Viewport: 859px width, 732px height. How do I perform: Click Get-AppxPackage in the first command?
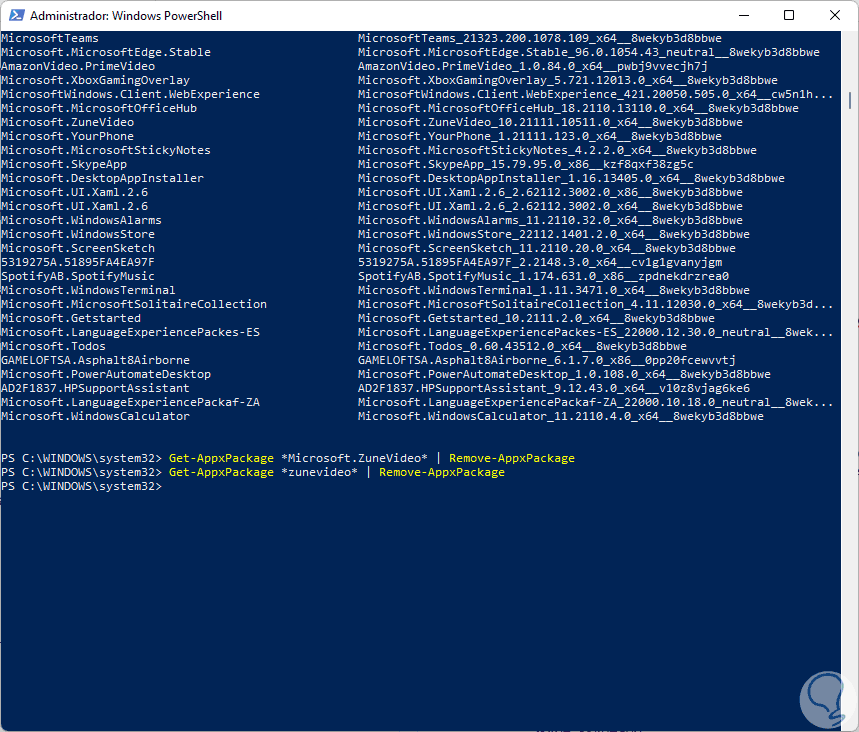coord(221,458)
